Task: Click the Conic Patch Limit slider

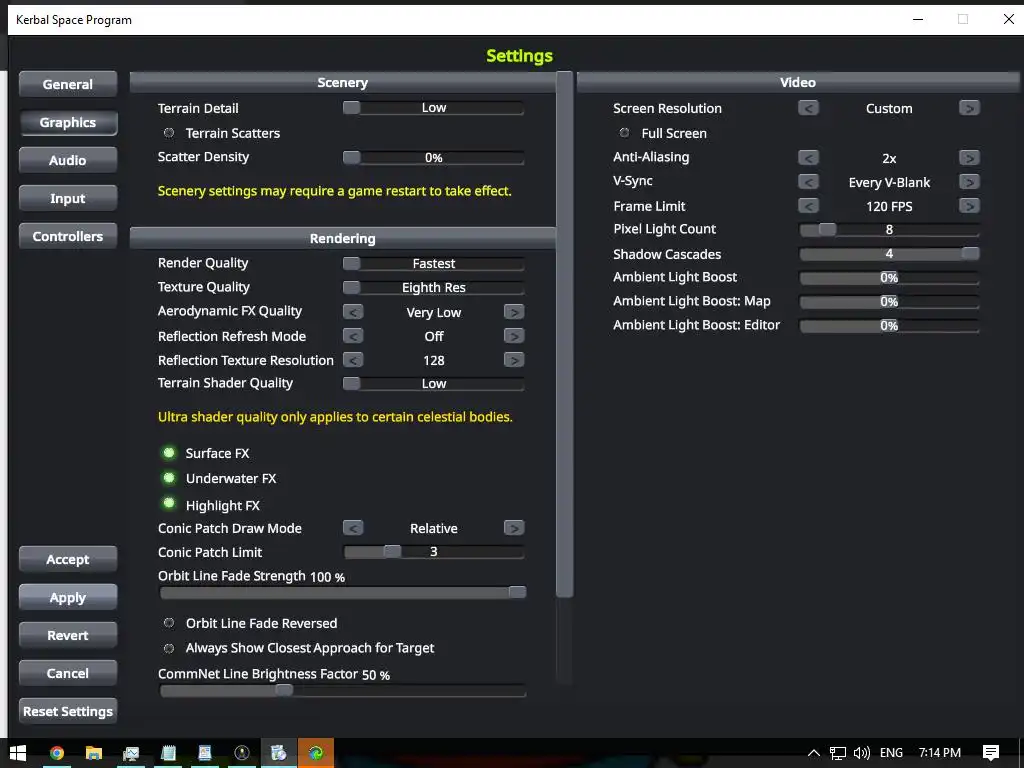Action: tap(434, 552)
